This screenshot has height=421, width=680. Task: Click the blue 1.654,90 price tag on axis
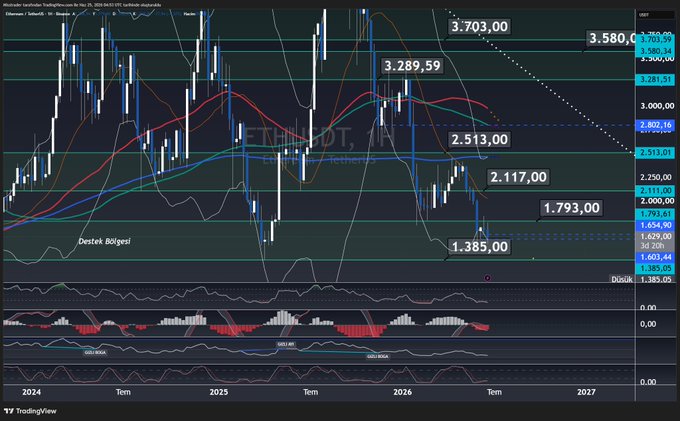click(x=655, y=225)
